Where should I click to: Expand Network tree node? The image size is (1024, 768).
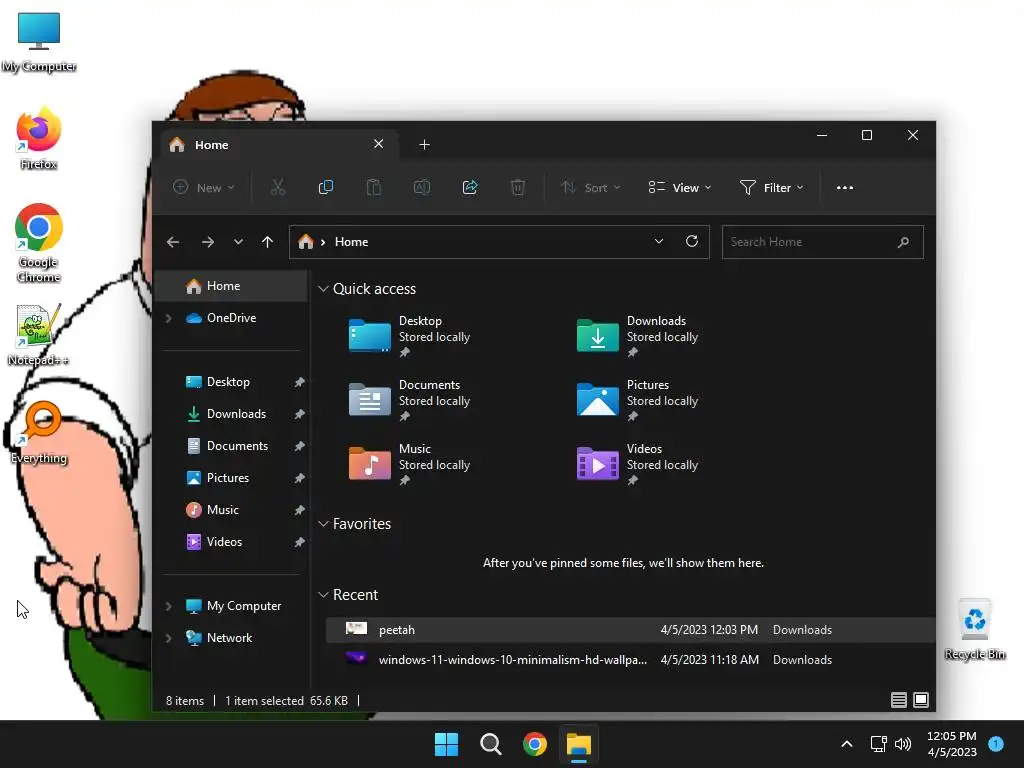(168, 638)
